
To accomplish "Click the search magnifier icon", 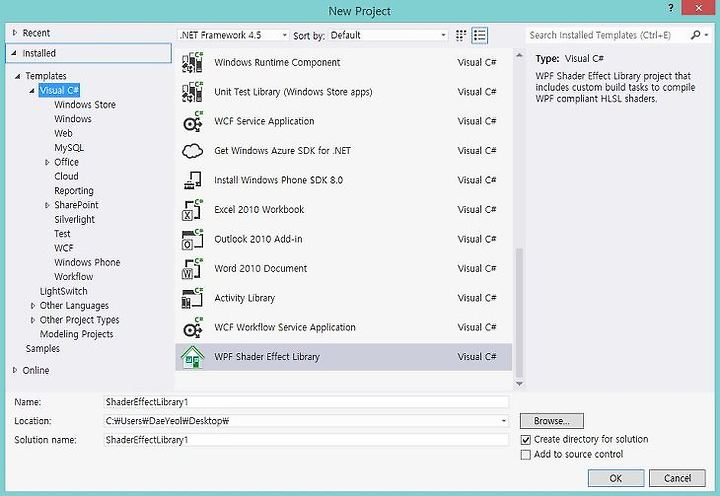I will pyautogui.click(x=695, y=35).
